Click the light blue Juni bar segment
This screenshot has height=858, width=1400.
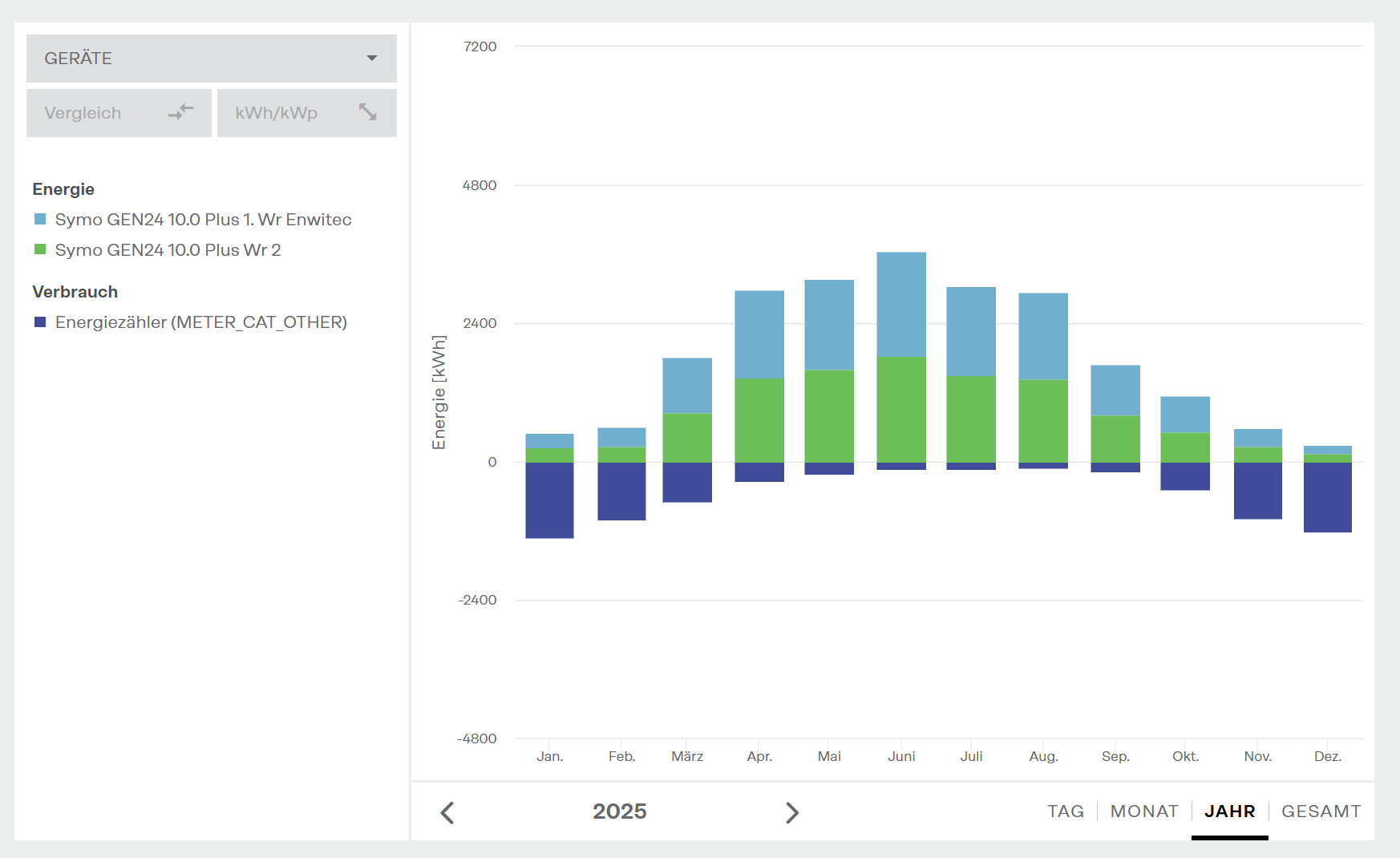(x=901, y=305)
